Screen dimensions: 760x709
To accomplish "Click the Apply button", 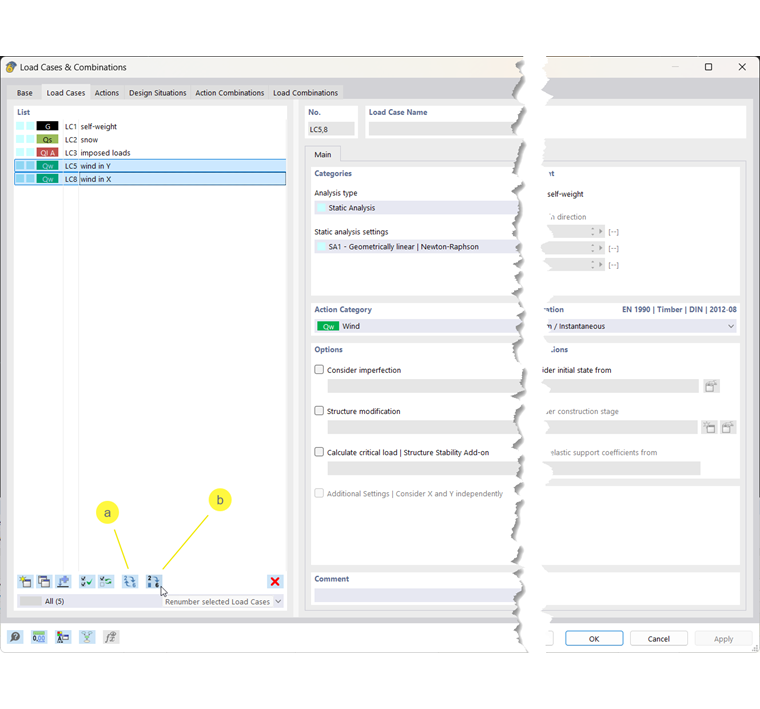I will [x=723, y=639].
